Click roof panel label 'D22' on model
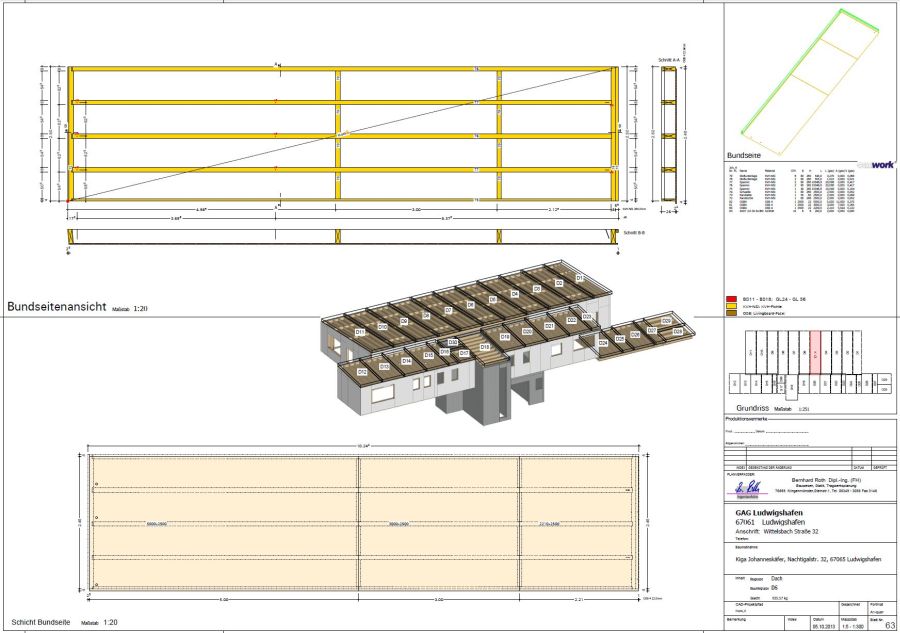This screenshot has height=633, width=900. (x=572, y=320)
